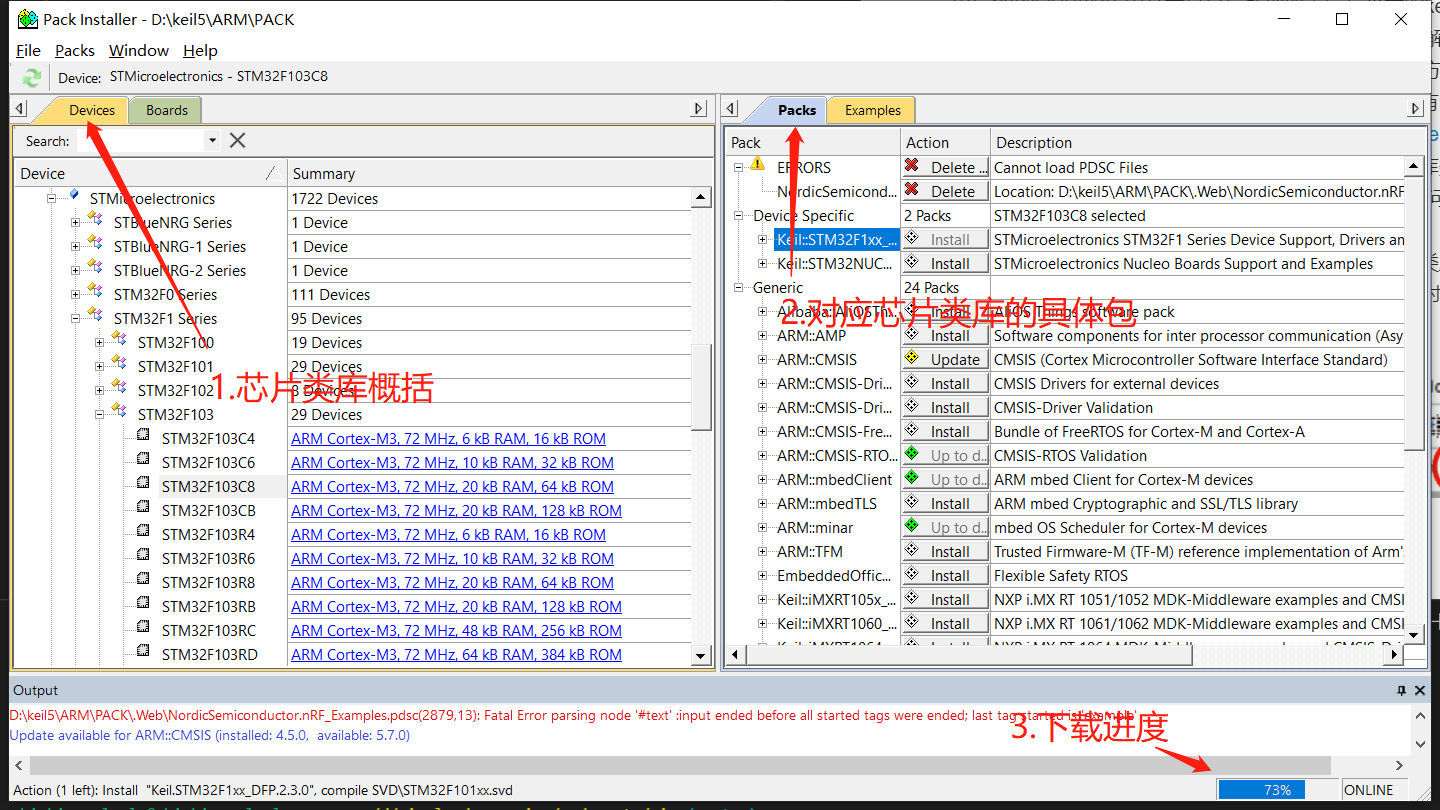
Task: Sort by the Action column header
Action: 946,142
